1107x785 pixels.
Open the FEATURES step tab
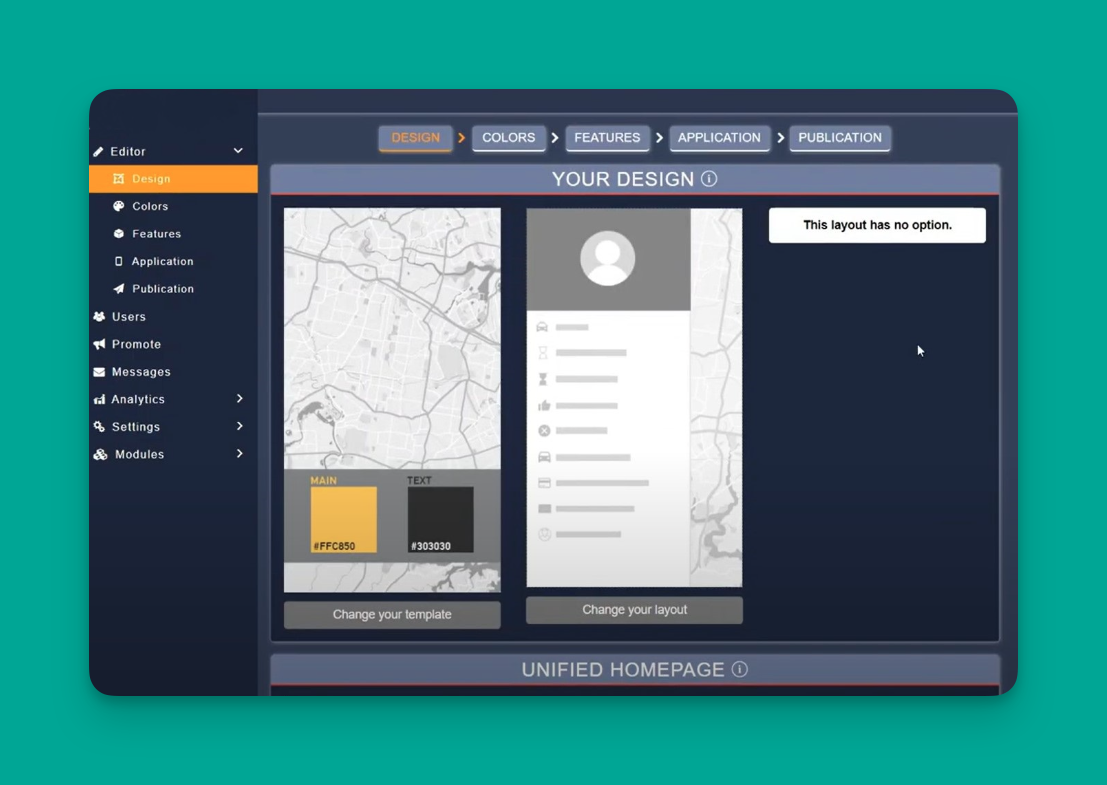pos(607,138)
